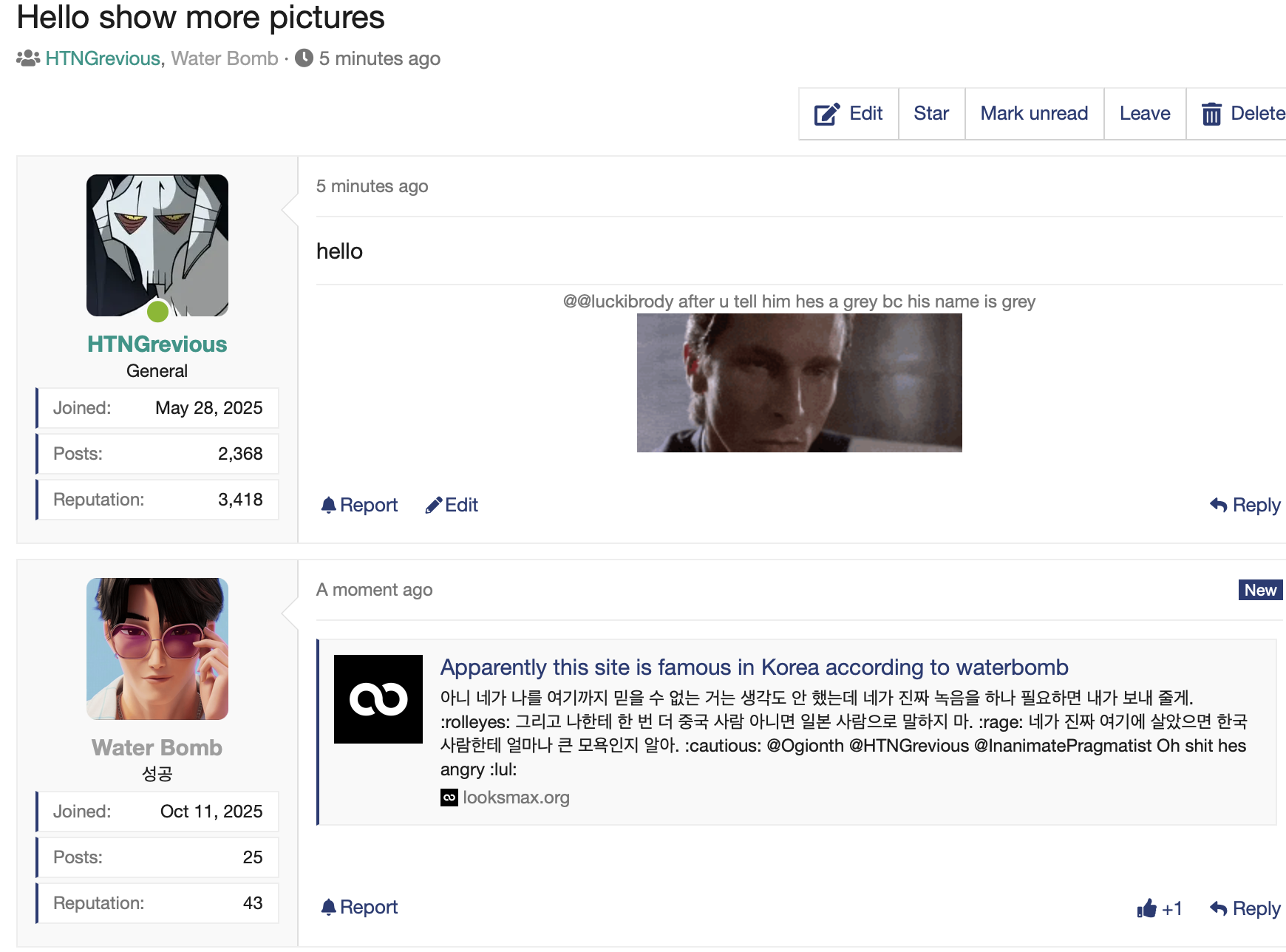Star this conversation
This screenshot has width=1286, height=952.
tap(931, 114)
